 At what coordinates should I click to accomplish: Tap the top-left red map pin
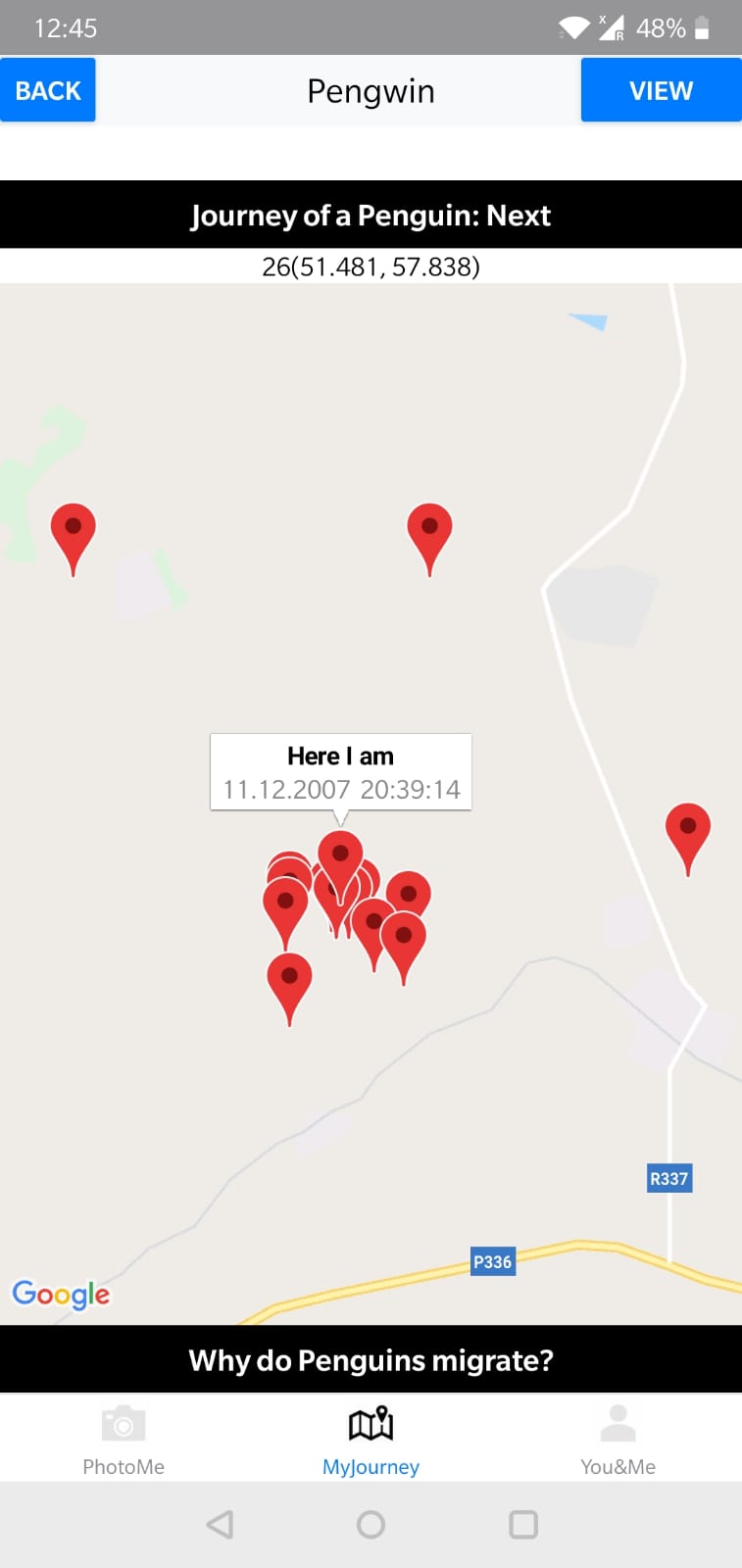click(x=73, y=538)
